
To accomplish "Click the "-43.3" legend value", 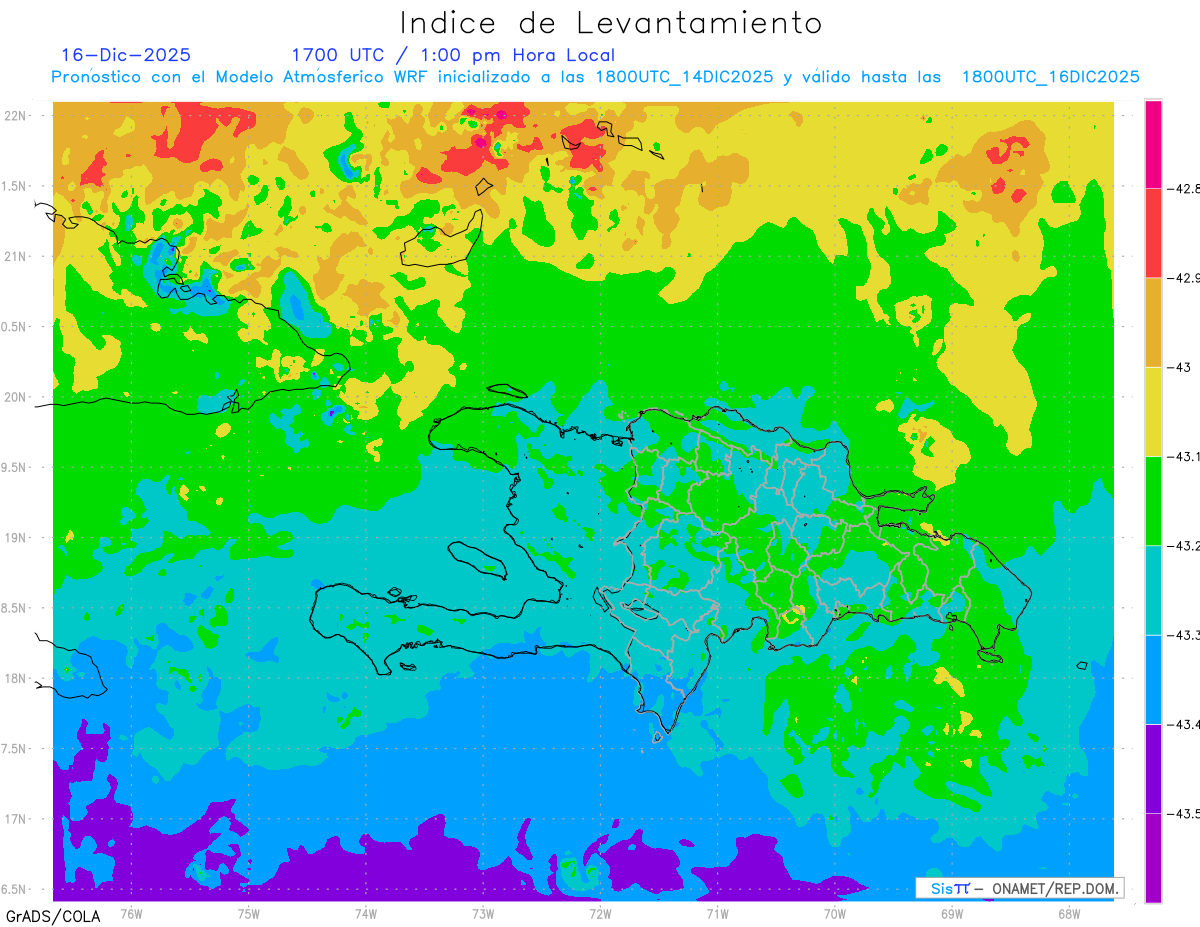I will [1183, 635].
